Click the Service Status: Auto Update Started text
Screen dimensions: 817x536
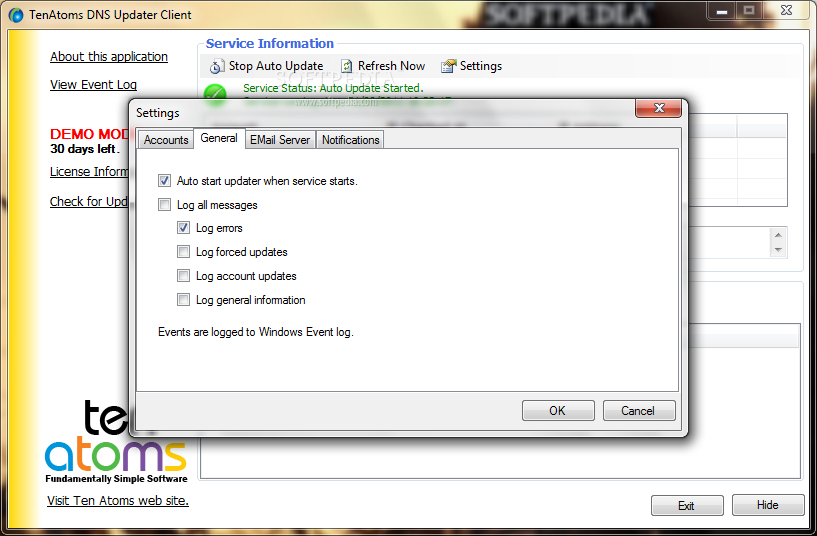click(333, 88)
